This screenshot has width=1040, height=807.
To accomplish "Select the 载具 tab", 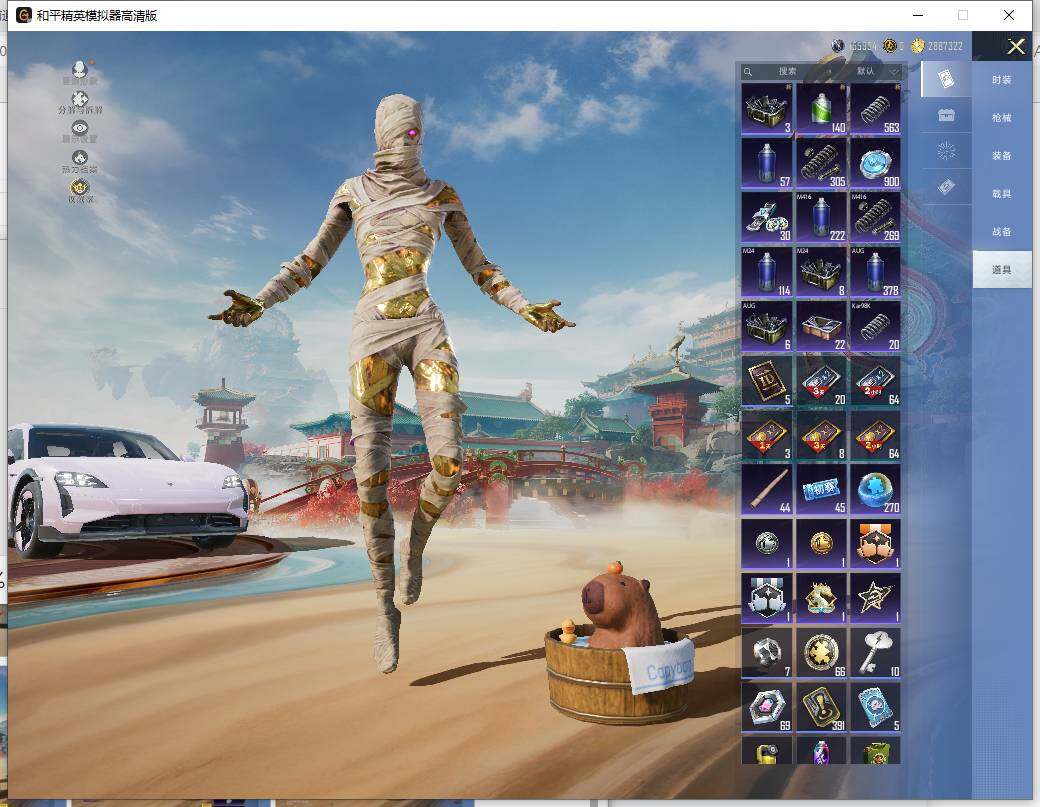I will point(1002,194).
